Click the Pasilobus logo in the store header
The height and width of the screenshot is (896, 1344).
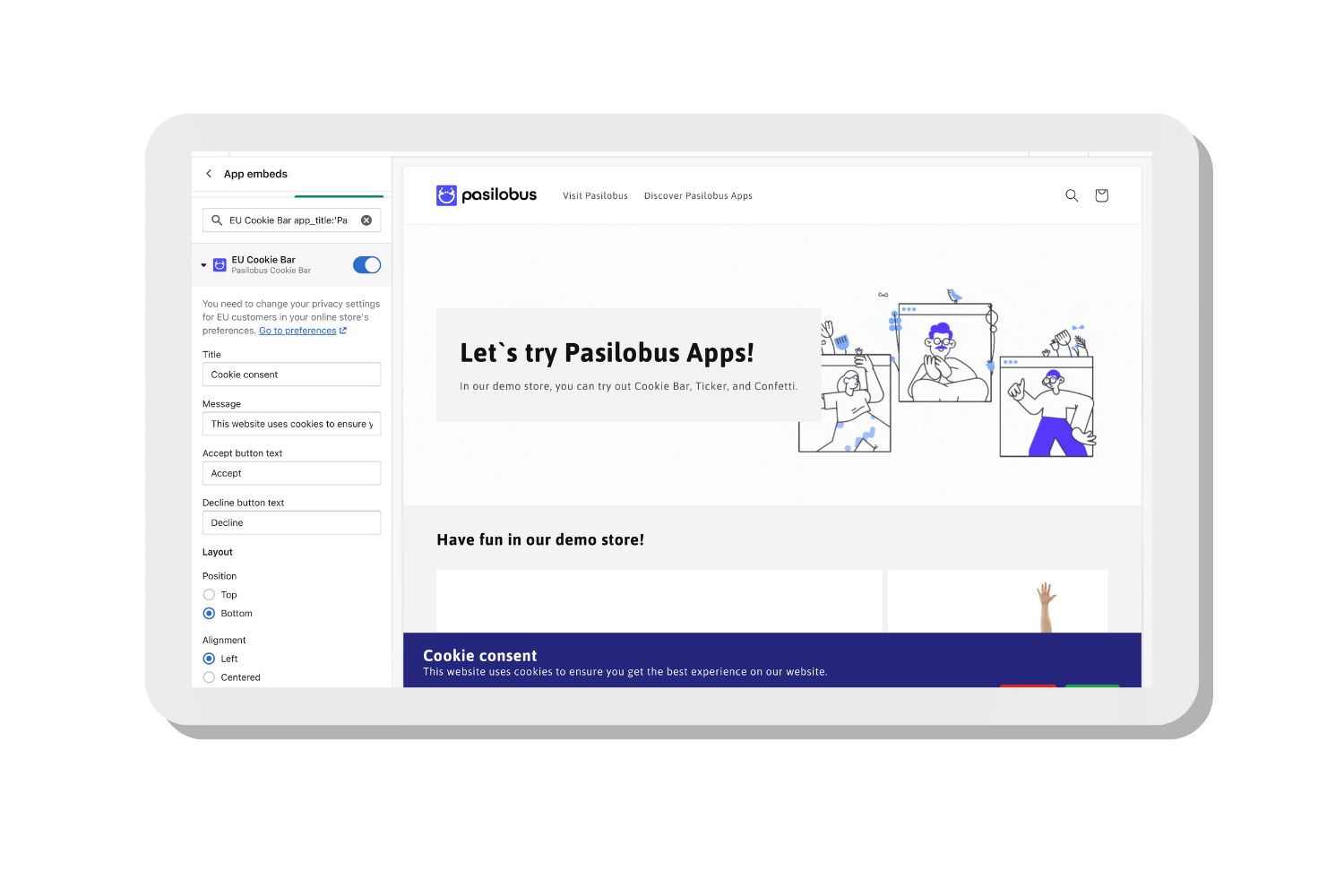coord(487,195)
